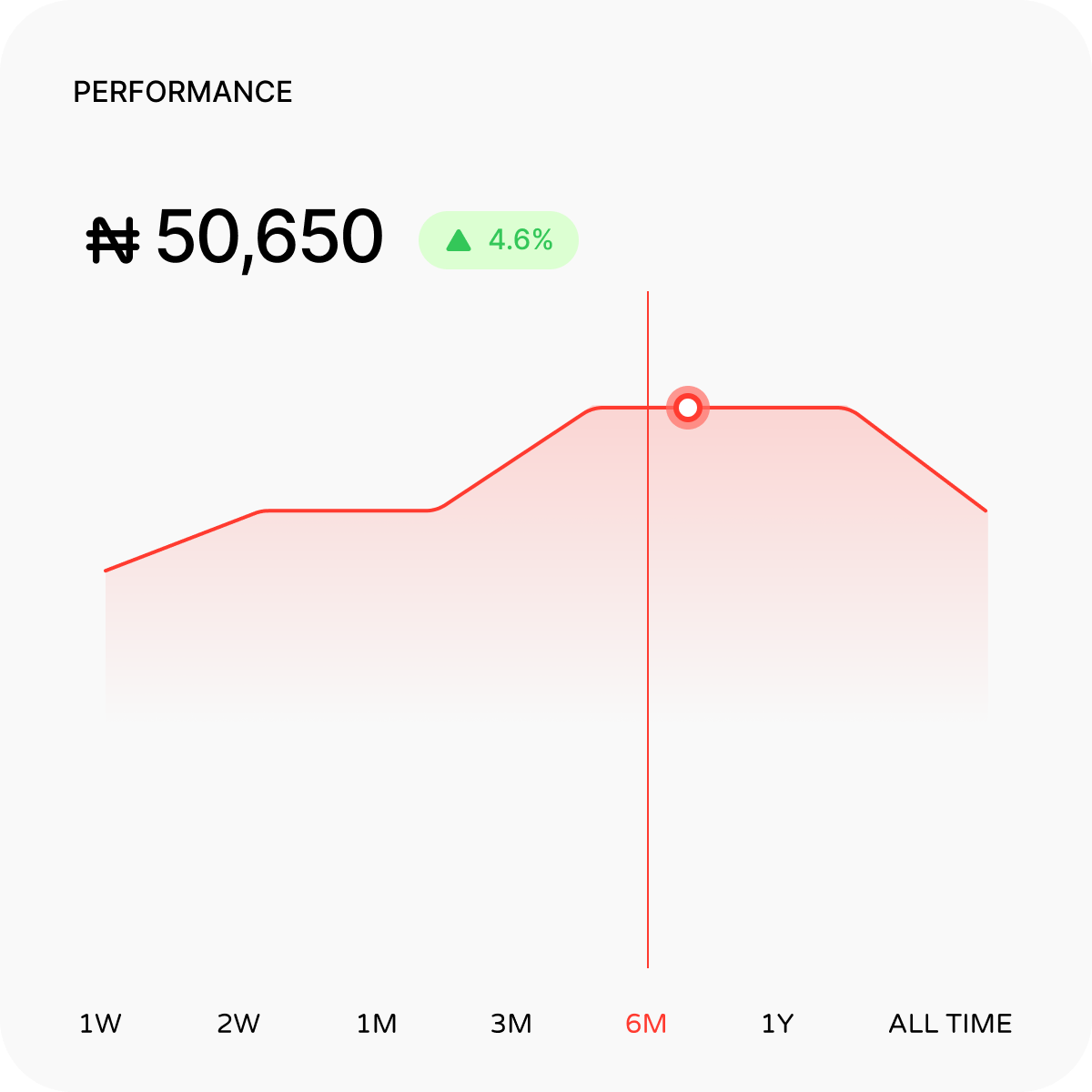The width and height of the screenshot is (1092, 1092).
Task: Click the Naira currency symbol
Action: click(x=113, y=240)
